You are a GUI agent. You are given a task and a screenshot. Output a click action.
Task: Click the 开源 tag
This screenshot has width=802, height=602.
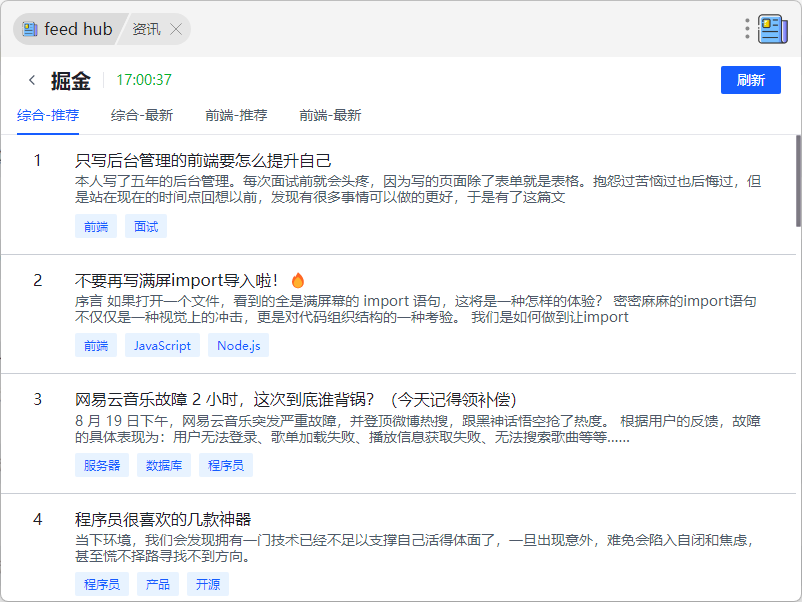[208, 584]
